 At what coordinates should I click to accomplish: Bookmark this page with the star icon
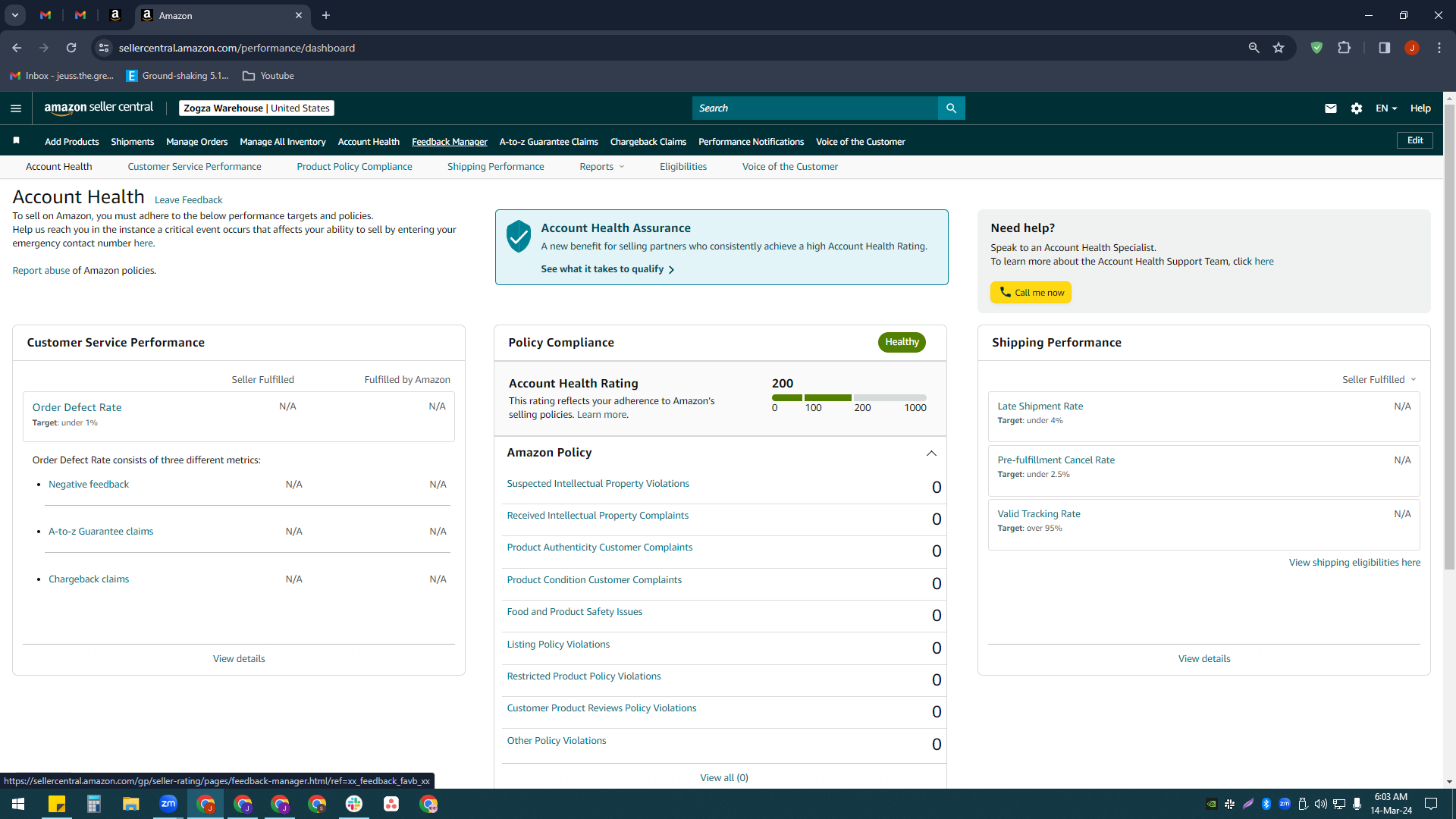1279,48
